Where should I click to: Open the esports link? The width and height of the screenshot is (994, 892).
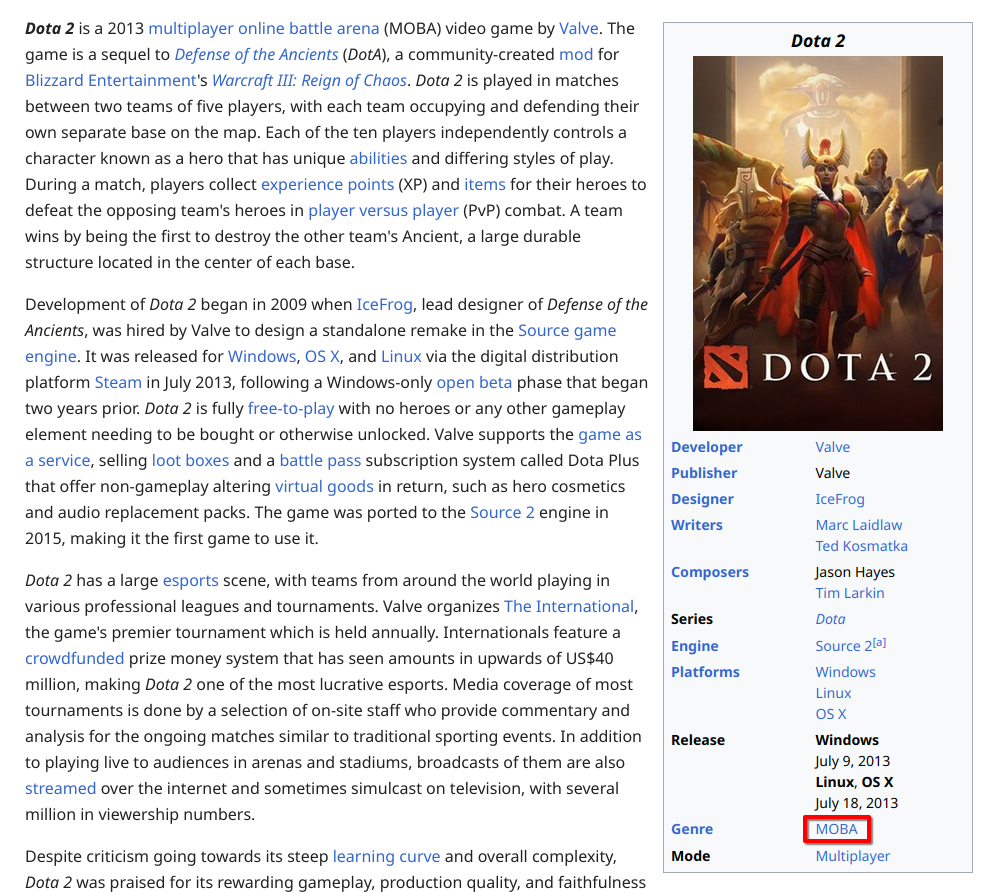[x=190, y=581]
